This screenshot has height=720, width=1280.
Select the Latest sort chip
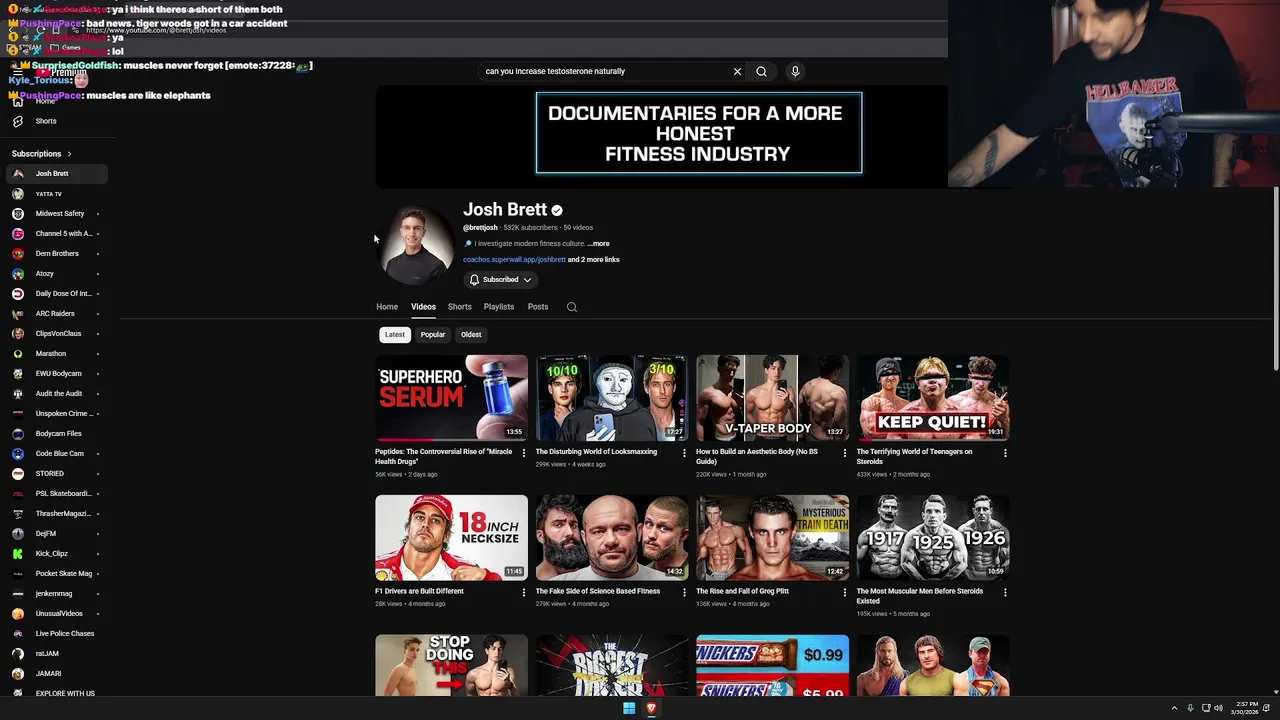point(395,335)
